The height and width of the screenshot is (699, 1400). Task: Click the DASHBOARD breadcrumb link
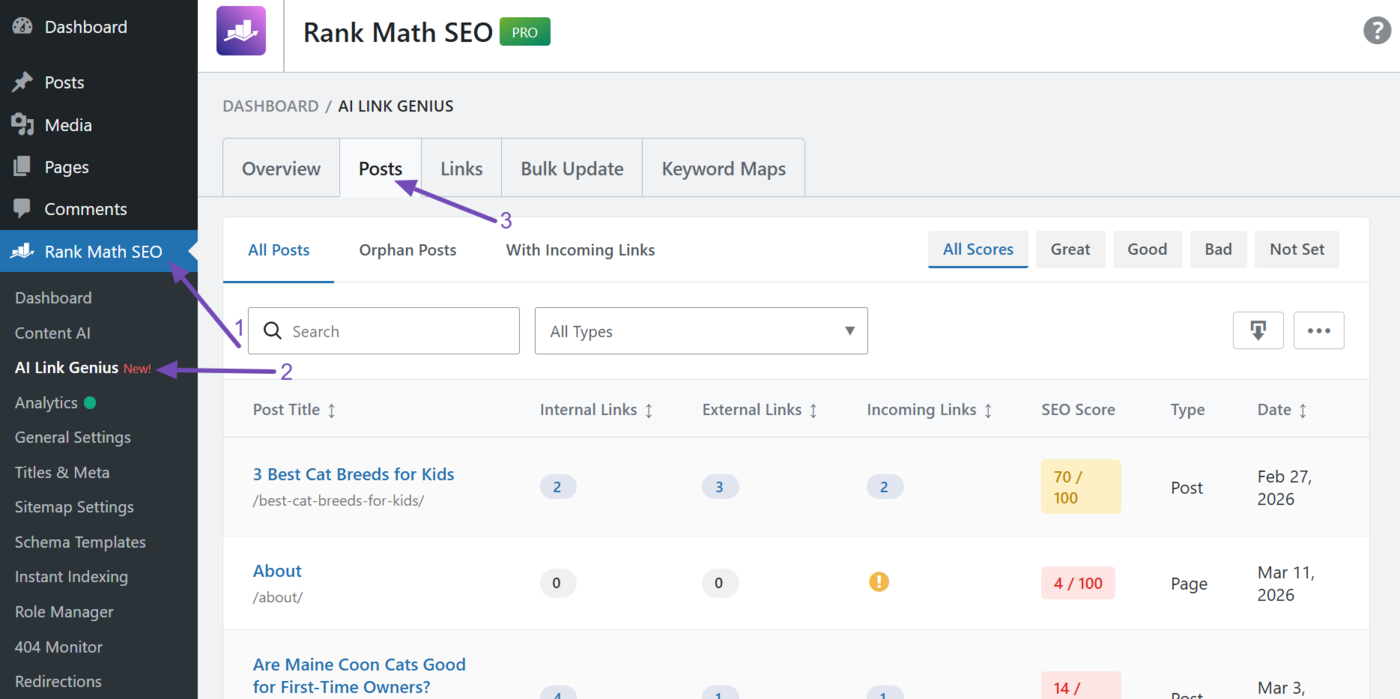270,106
